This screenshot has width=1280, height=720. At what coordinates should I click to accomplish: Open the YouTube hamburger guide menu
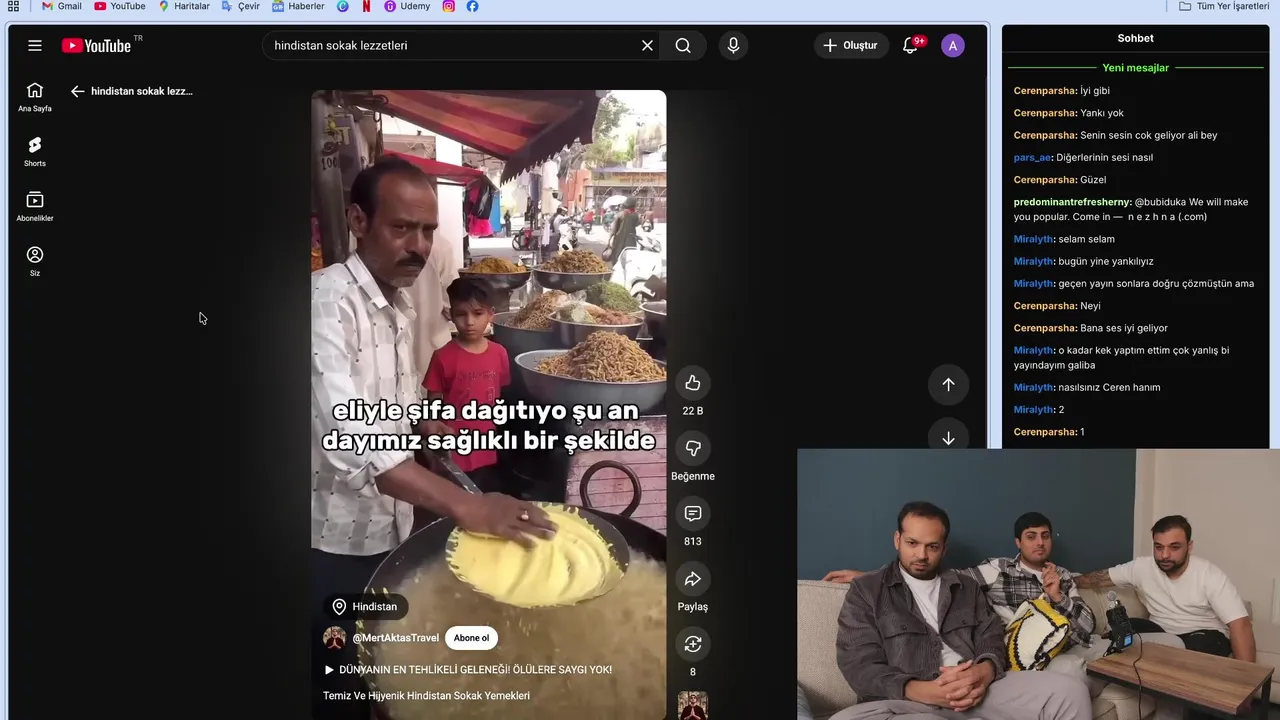coord(35,45)
